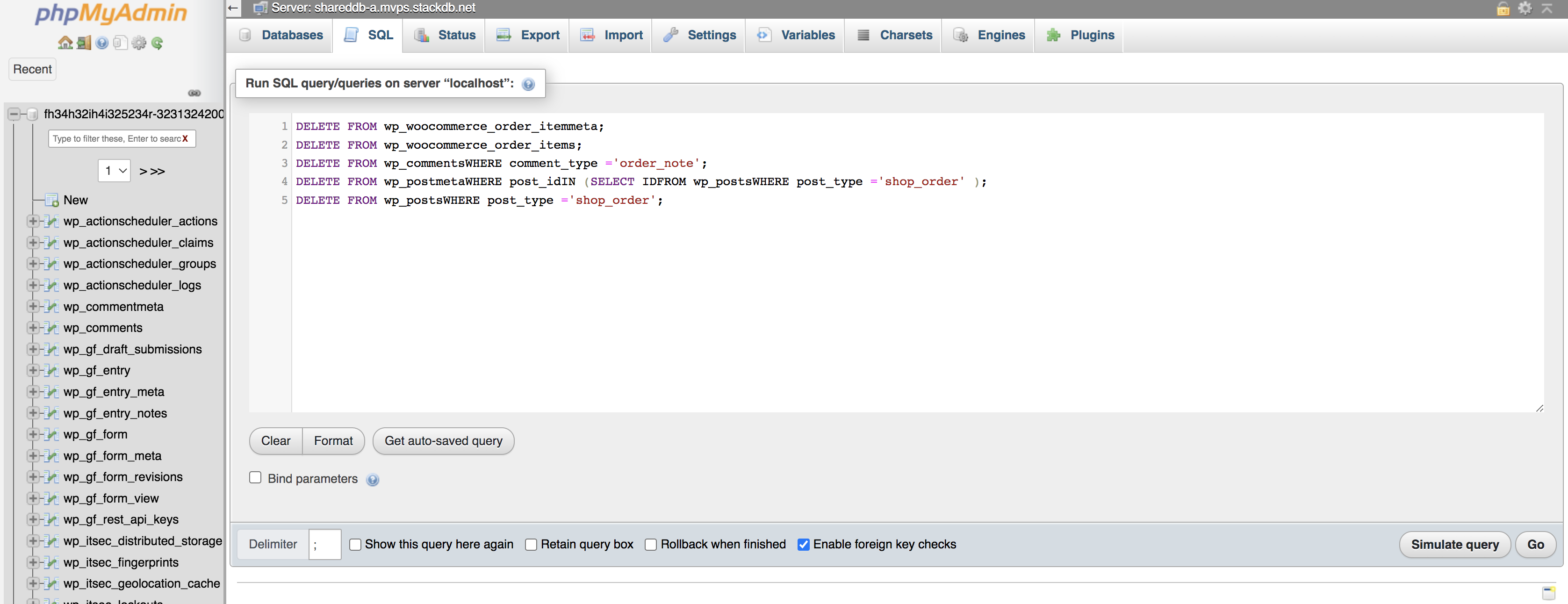Click the wp_commentmeta table icon
The width and height of the screenshot is (1568, 604).
coord(52,307)
